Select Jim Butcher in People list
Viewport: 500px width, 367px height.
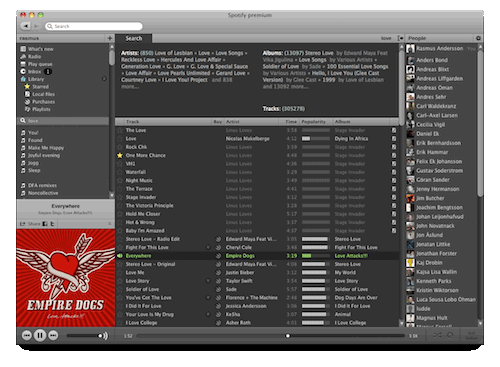(x=430, y=198)
